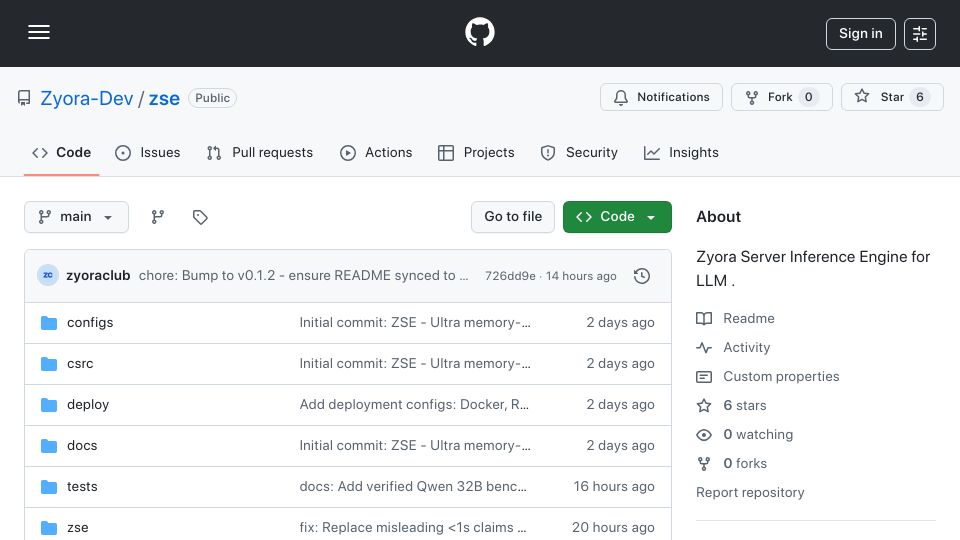960x540 pixels.
Task: View commit history clock icon
Action: point(642,276)
